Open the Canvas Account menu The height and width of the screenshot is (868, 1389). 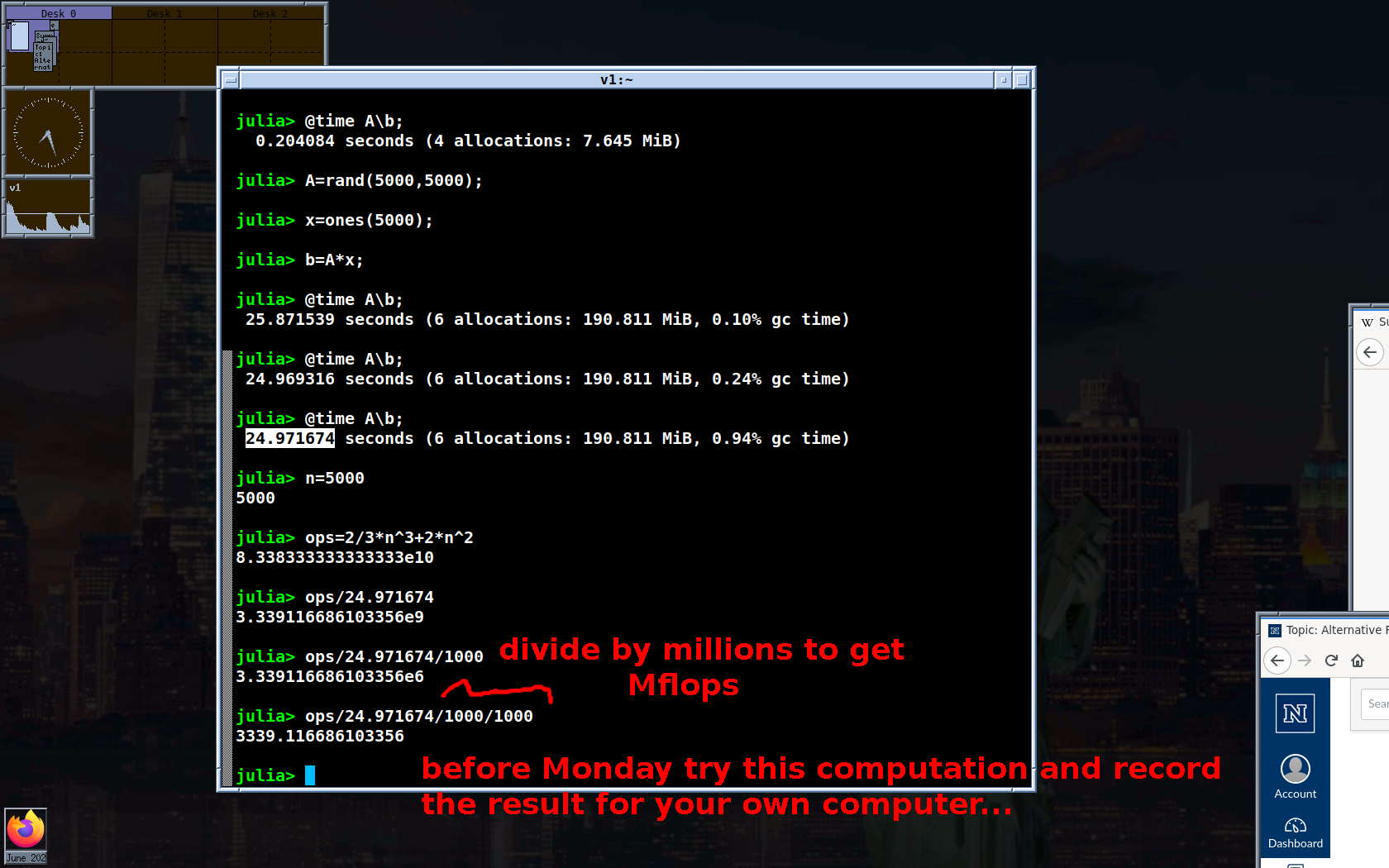1295,777
